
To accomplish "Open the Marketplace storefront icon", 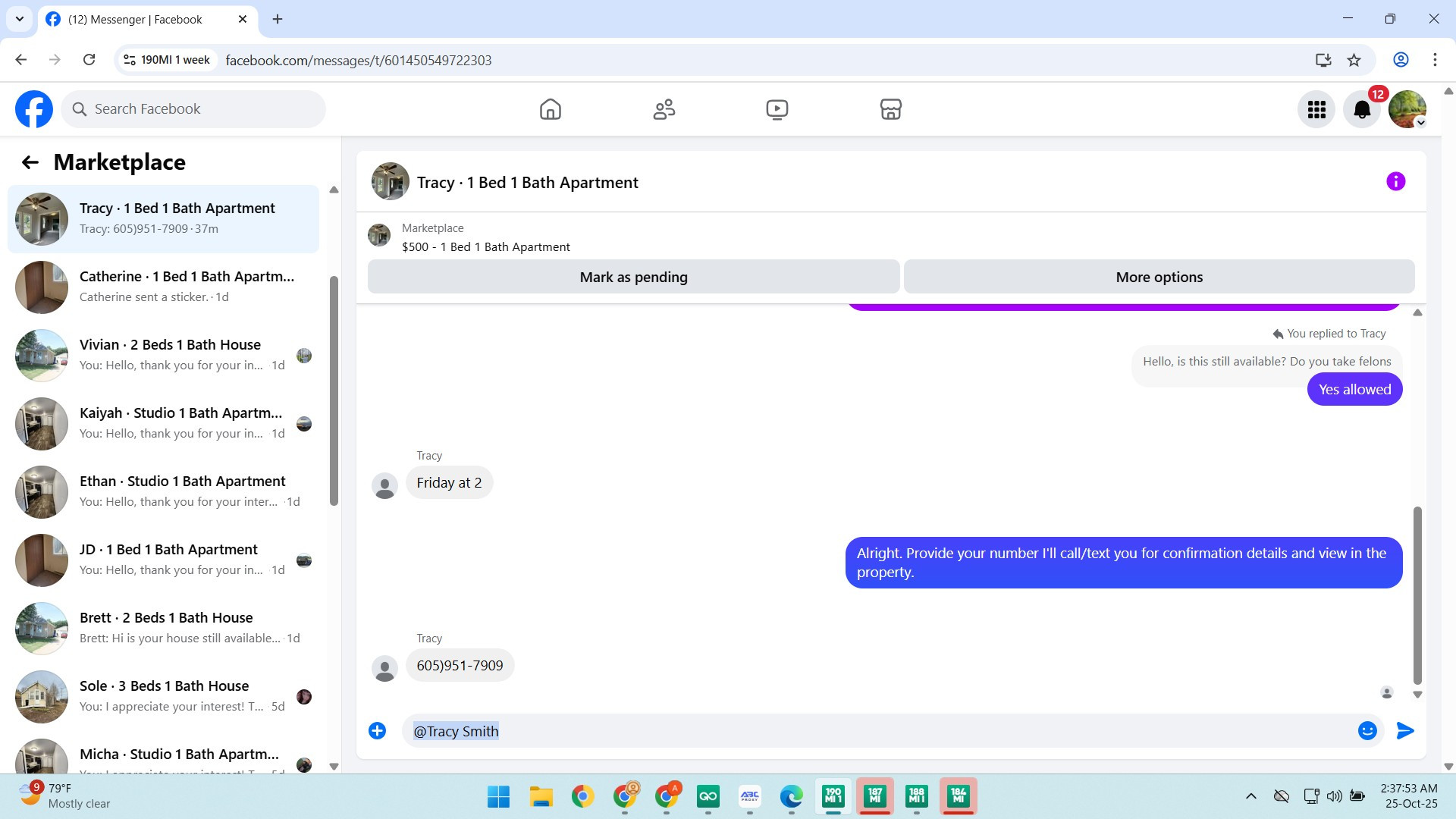I will pos(891,109).
